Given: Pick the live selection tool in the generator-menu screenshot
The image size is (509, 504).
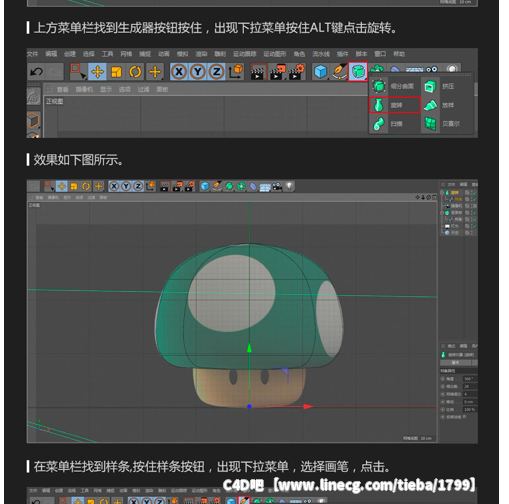Looking at the screenshot, I should click(78, 72).
